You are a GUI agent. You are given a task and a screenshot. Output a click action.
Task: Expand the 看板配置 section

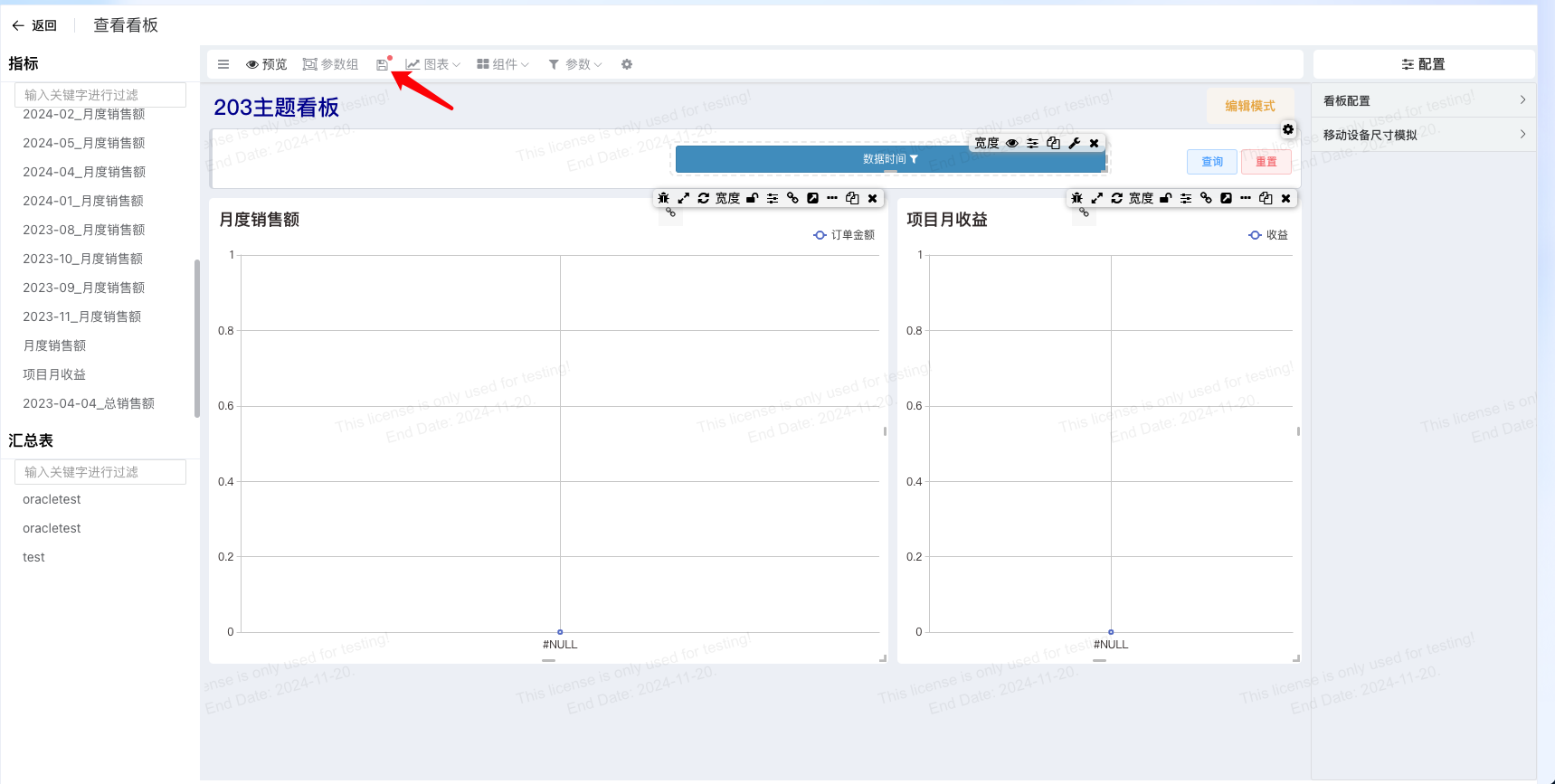pos(1423,100)
